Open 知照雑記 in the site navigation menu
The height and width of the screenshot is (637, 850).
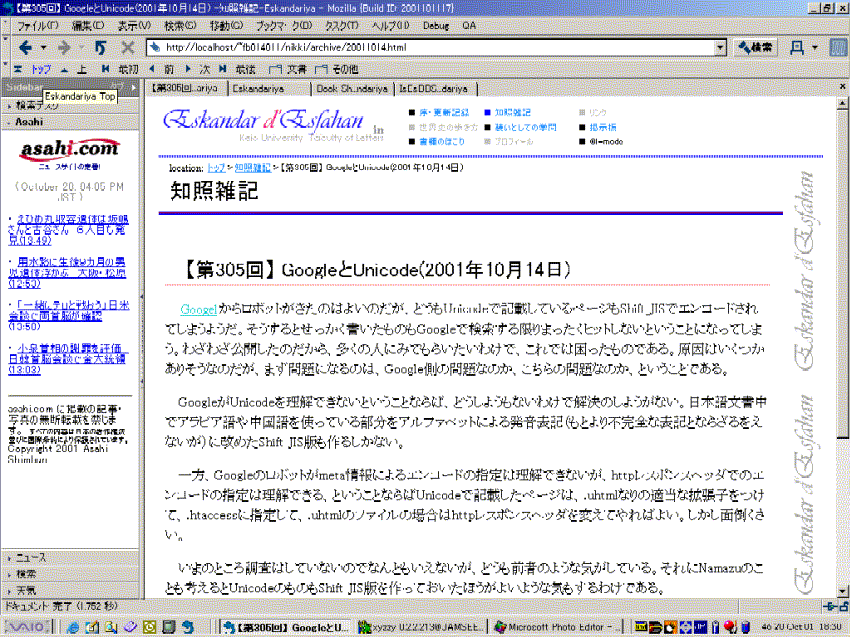point(512,112)
